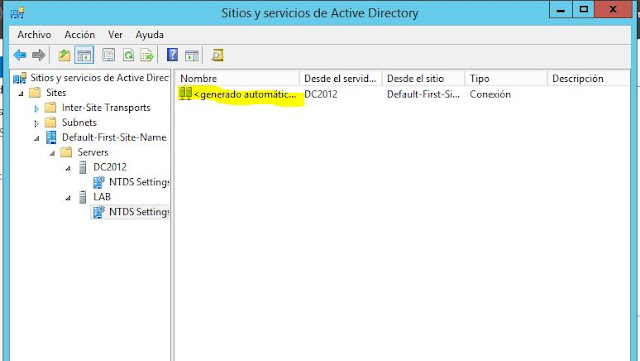The height and width of the screenshot is (361, 640).
Task: Sort by the Tipo column header
Action: [506, 78]
